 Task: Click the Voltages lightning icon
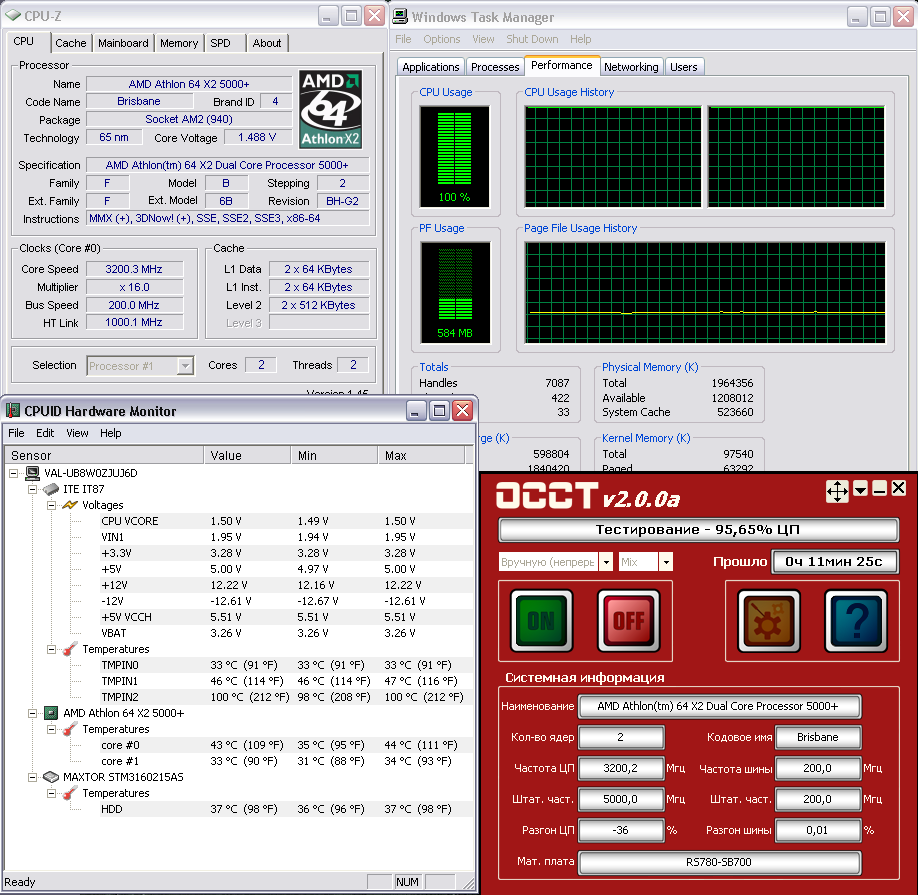pos(70,505)
